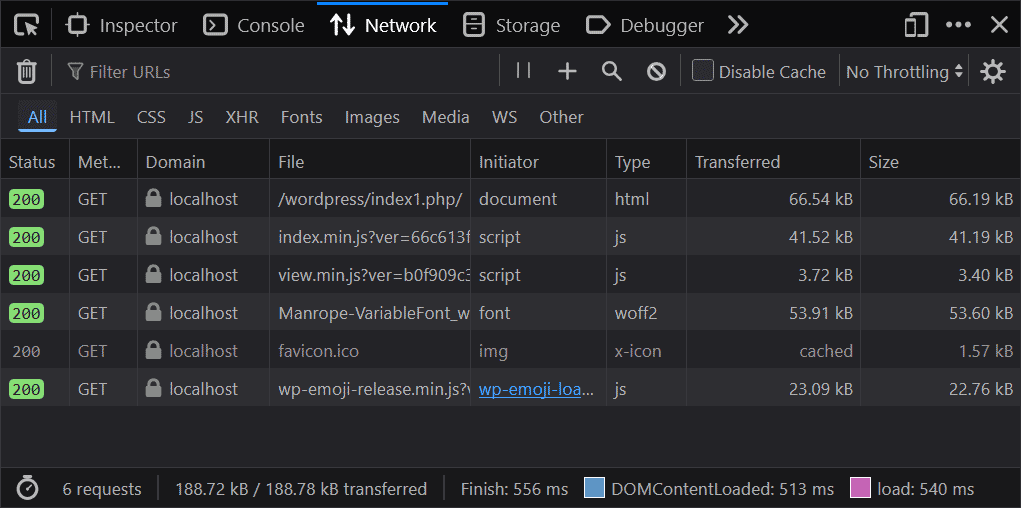Filter requests by CSS
Screen dimensions: 1021x508
(151, 117)
